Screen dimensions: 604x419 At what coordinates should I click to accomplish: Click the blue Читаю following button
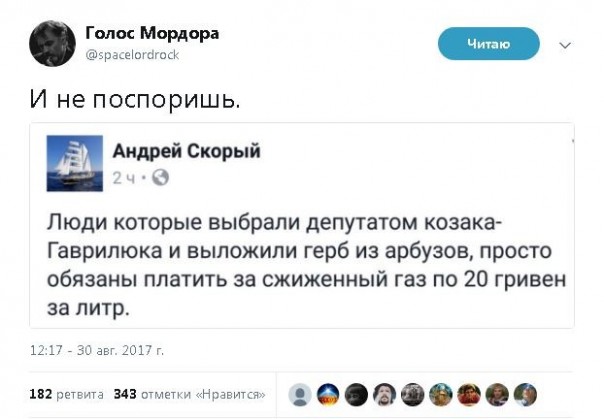coord(489,43)
